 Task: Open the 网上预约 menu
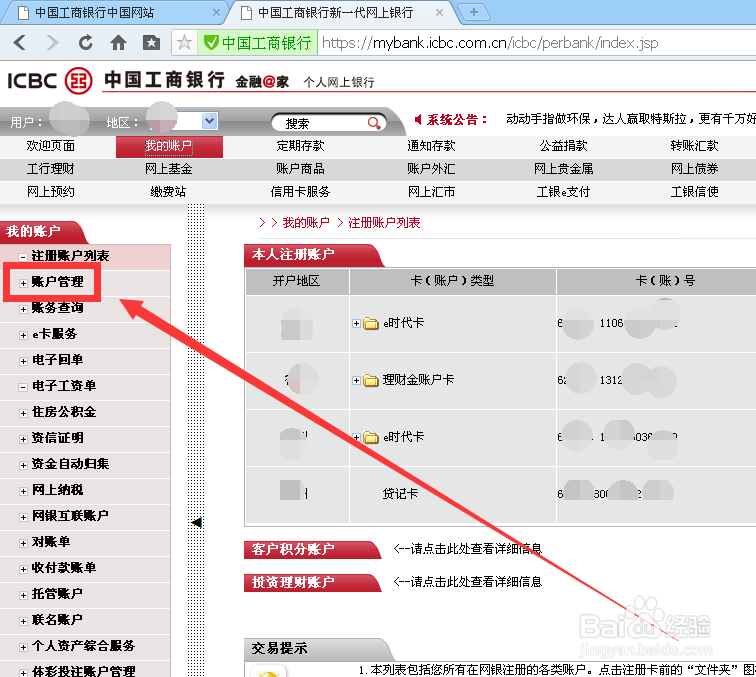coord(51,192)
